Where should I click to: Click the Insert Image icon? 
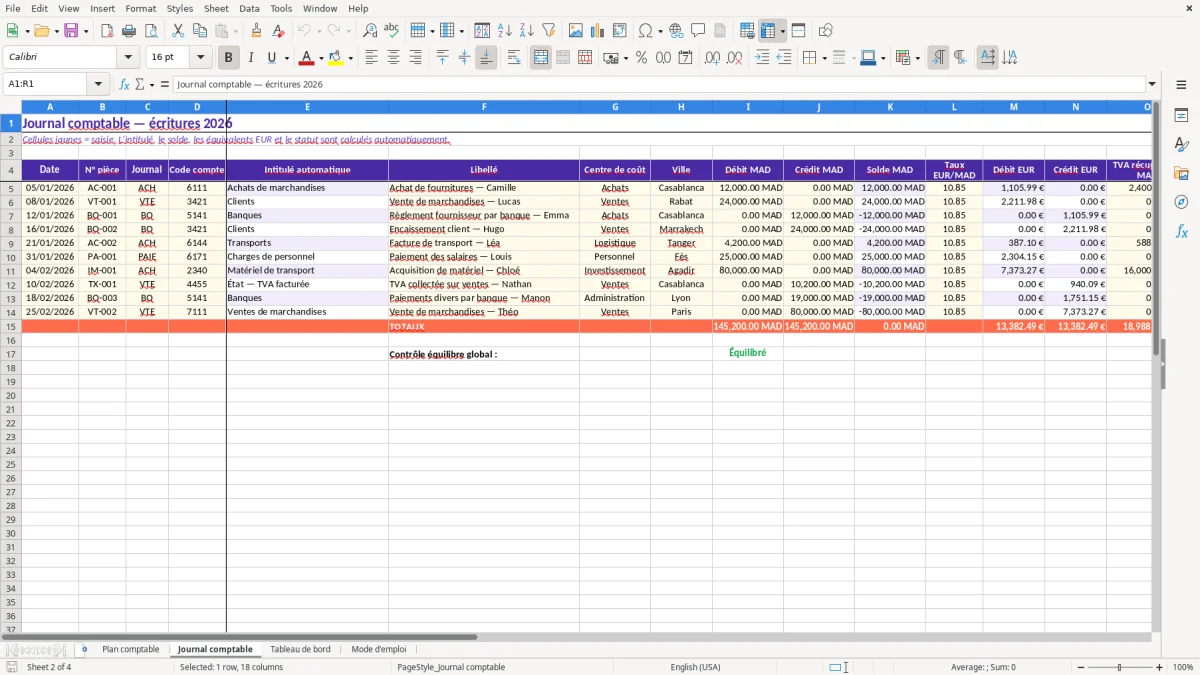coord(576,31)
